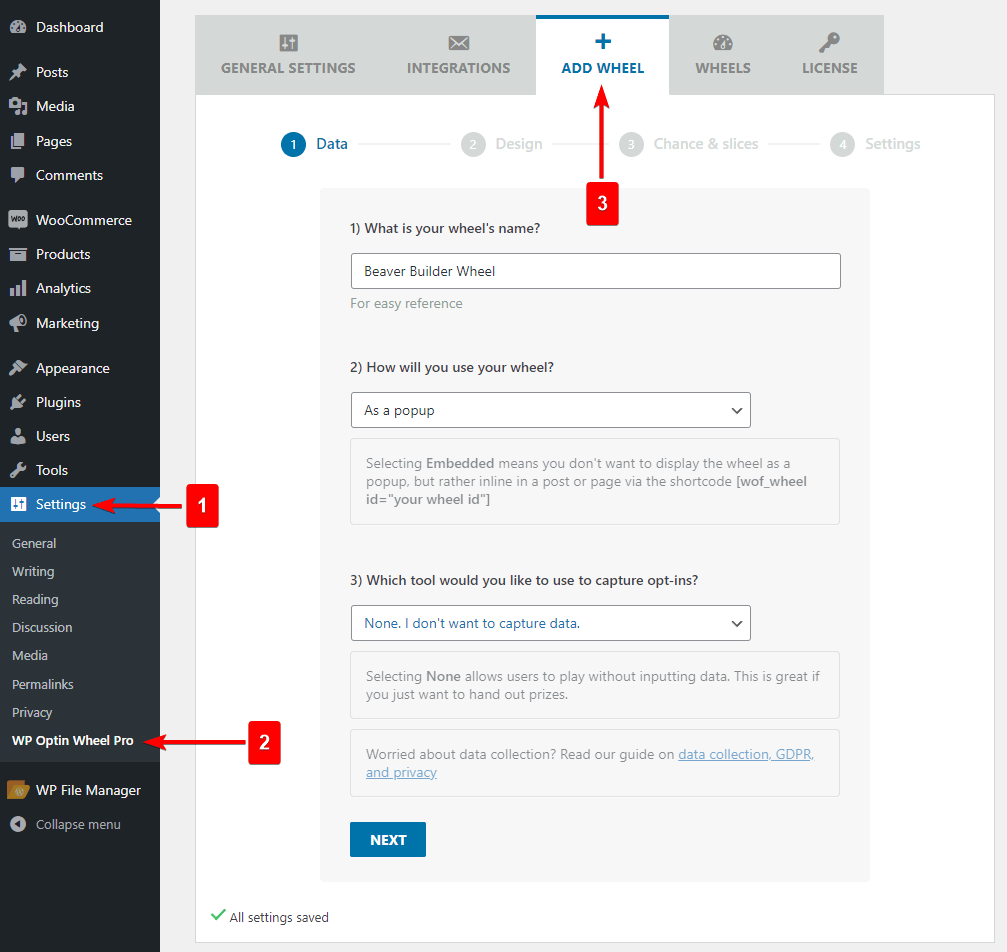
Task: Click the NEXT button
Action: pos(388,840)
